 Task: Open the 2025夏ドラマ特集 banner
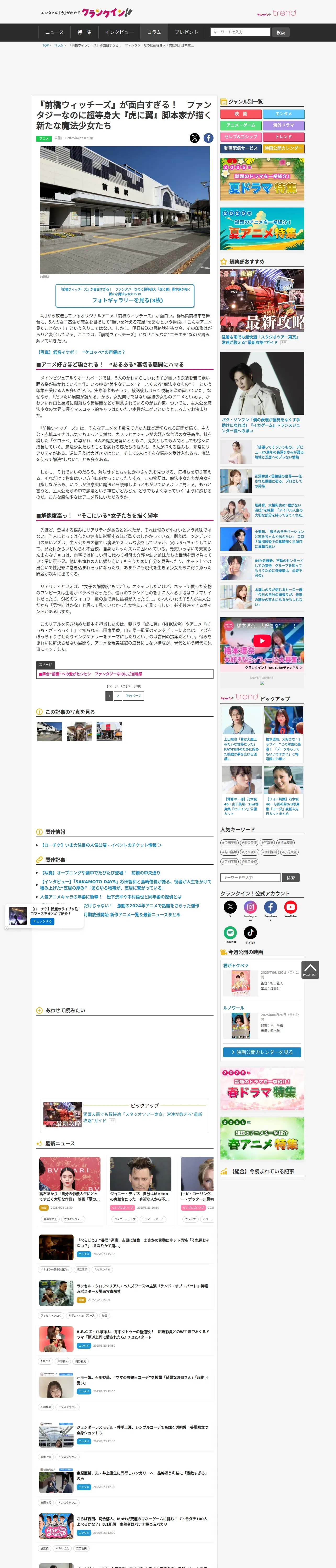(x=262, y=180)
